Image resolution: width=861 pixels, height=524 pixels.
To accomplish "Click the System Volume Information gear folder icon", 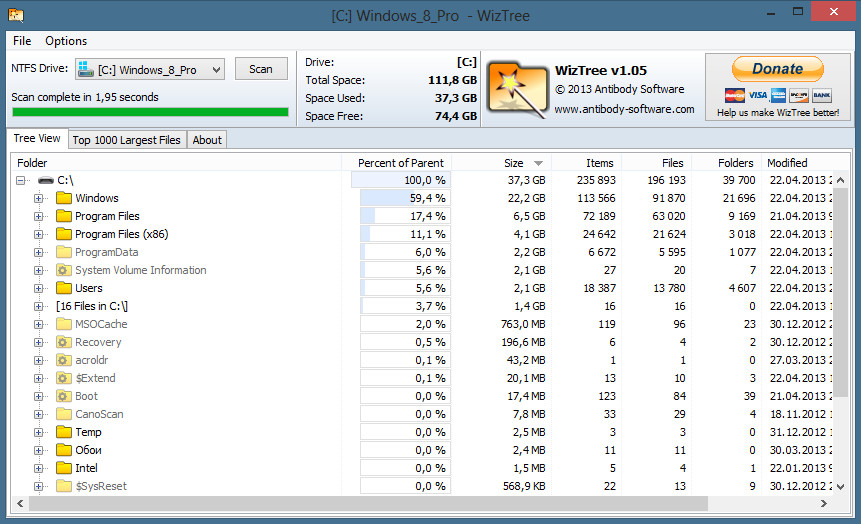I will click(x=64, y=270).
